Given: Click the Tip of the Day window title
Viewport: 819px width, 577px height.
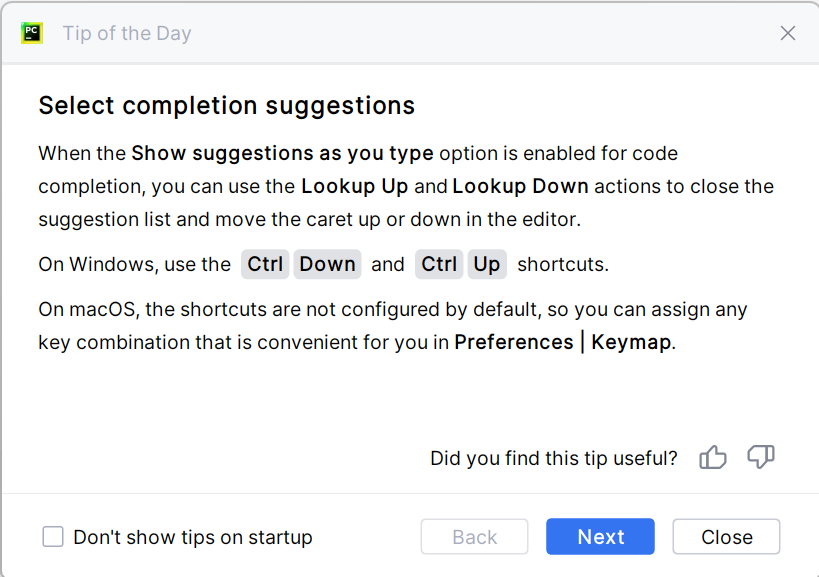Looking at the screenshot, I should point(127,33).
